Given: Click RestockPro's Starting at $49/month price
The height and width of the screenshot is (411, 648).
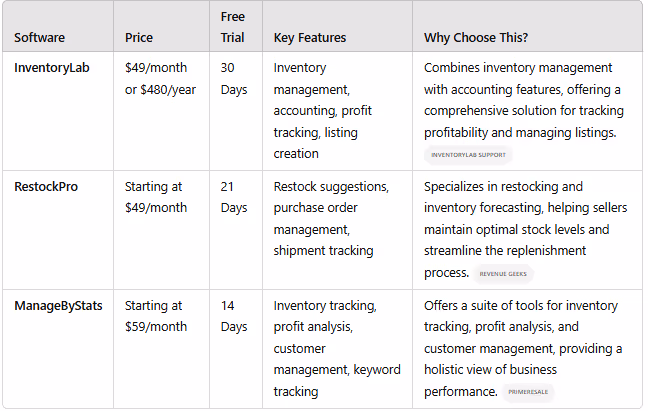Looking at the screenshot, I should tap(156, 197).
